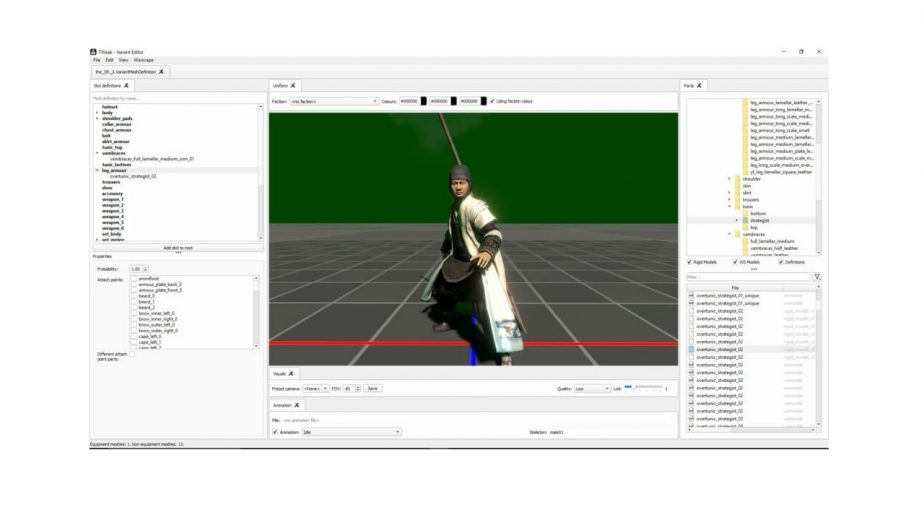Image resolution: width=924 pixels, height=520 pixels.
Task: Click the full_lamellar_medium folder icon
Action: [745, 241]
